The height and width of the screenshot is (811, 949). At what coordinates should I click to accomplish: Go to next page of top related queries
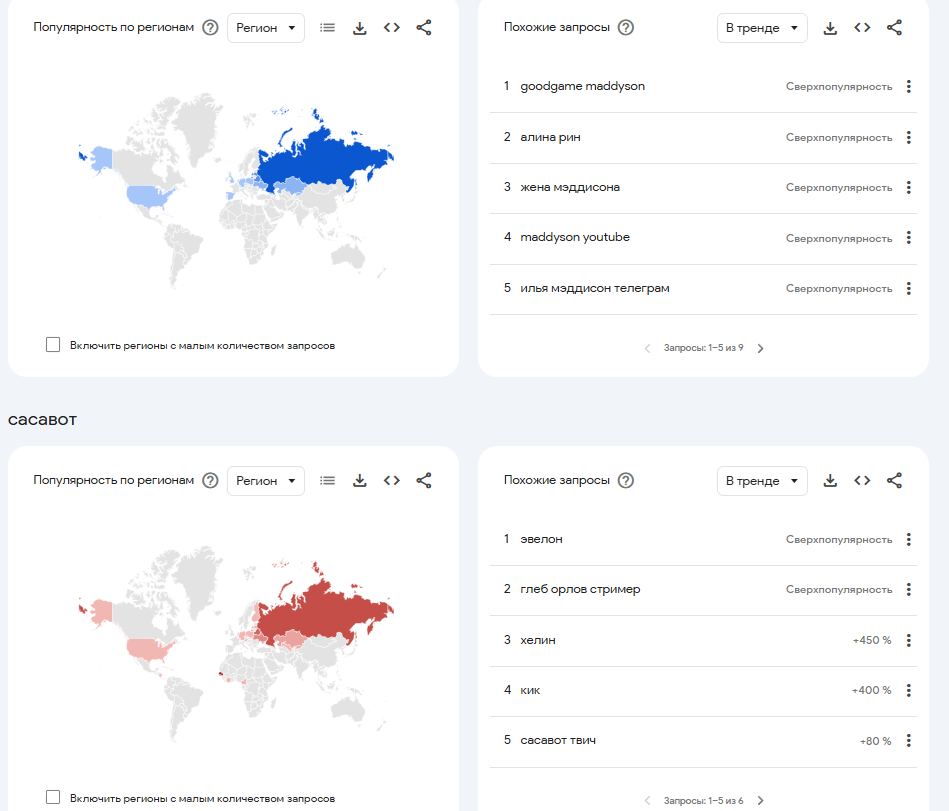click(760, 348)
